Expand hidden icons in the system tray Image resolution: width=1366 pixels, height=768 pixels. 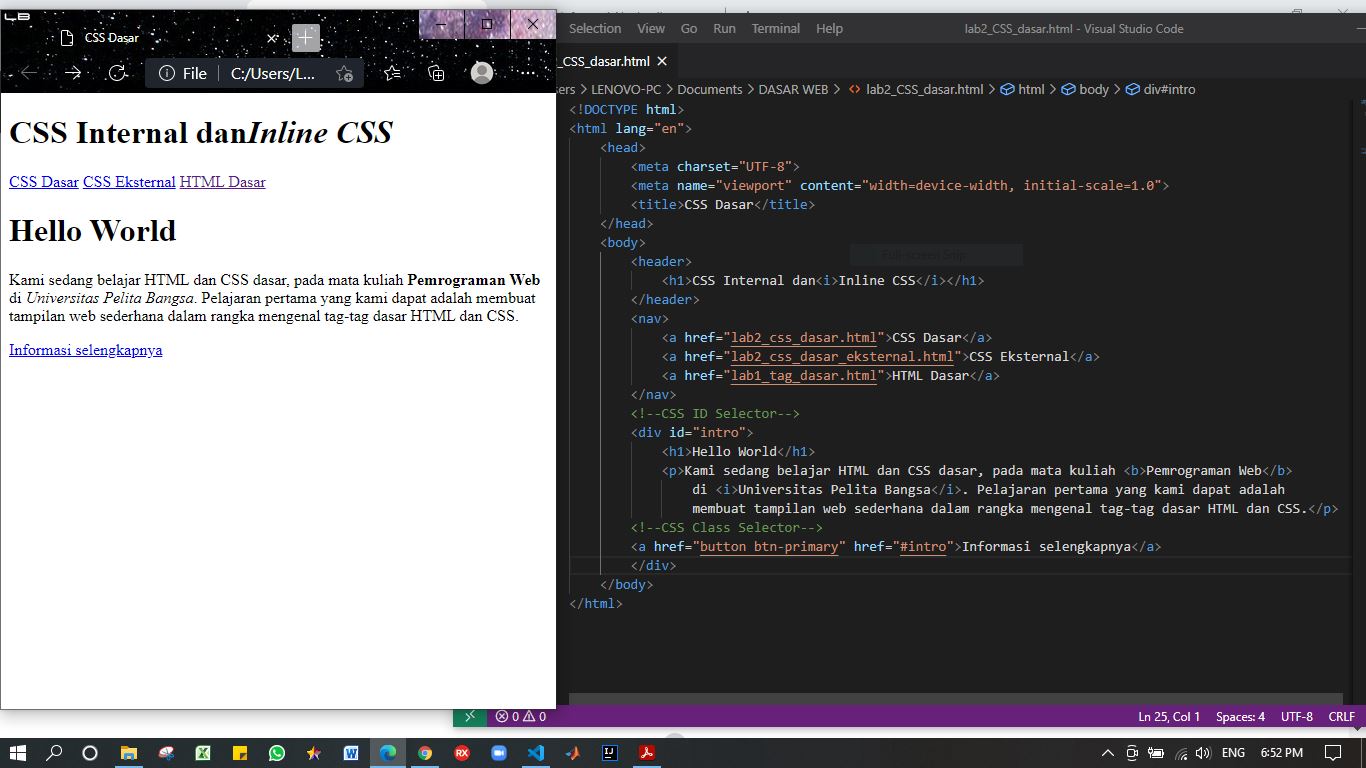coord(1106,753)
